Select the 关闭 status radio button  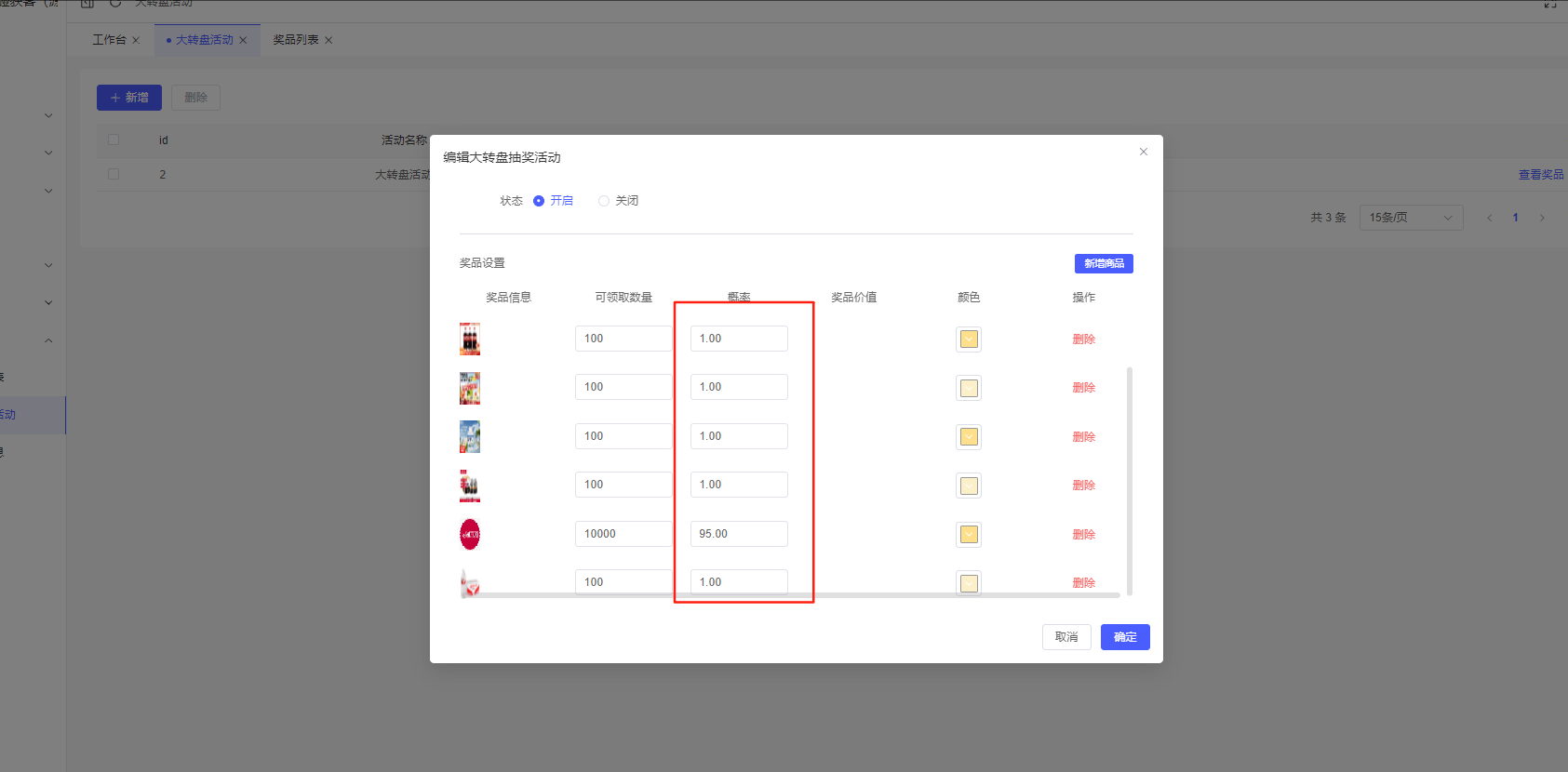(604, 201)
